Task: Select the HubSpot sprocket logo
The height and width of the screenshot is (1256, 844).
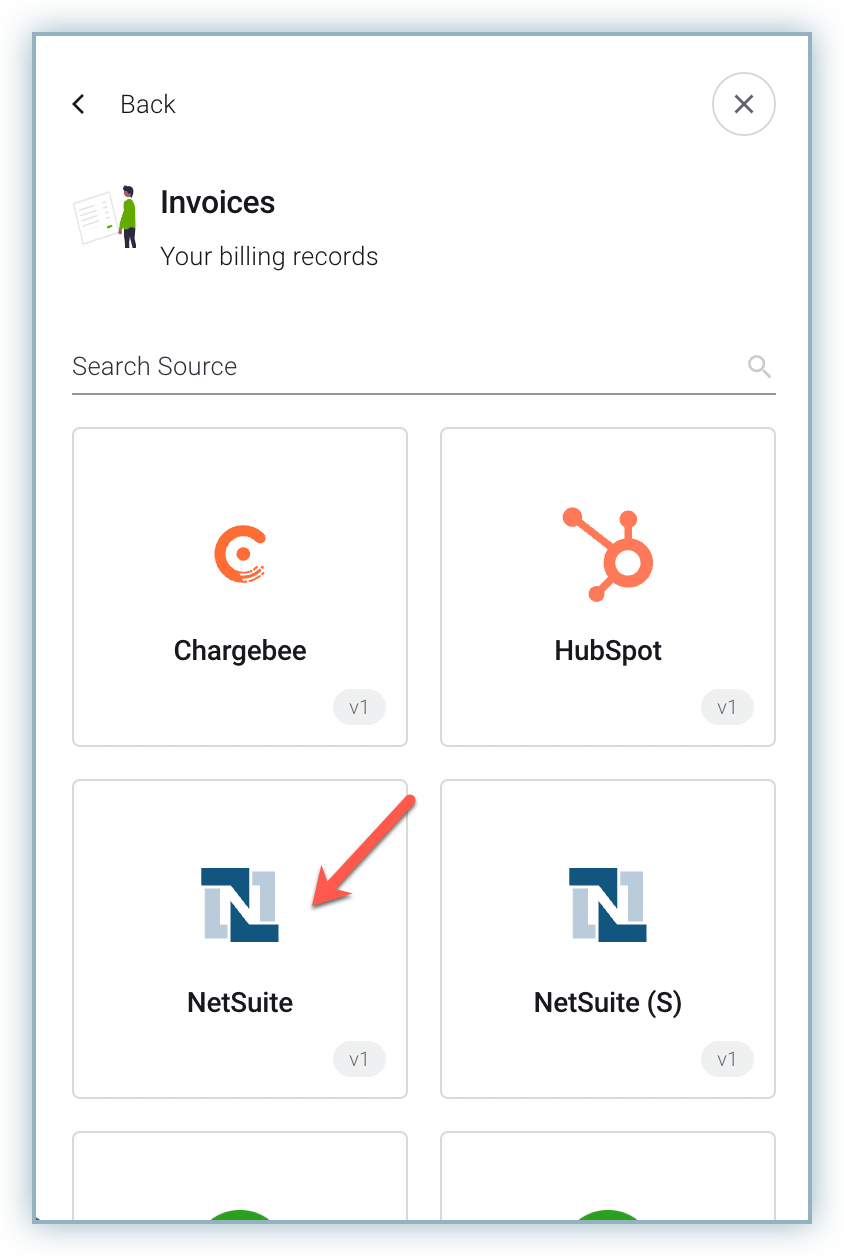Action: (608, 553)
